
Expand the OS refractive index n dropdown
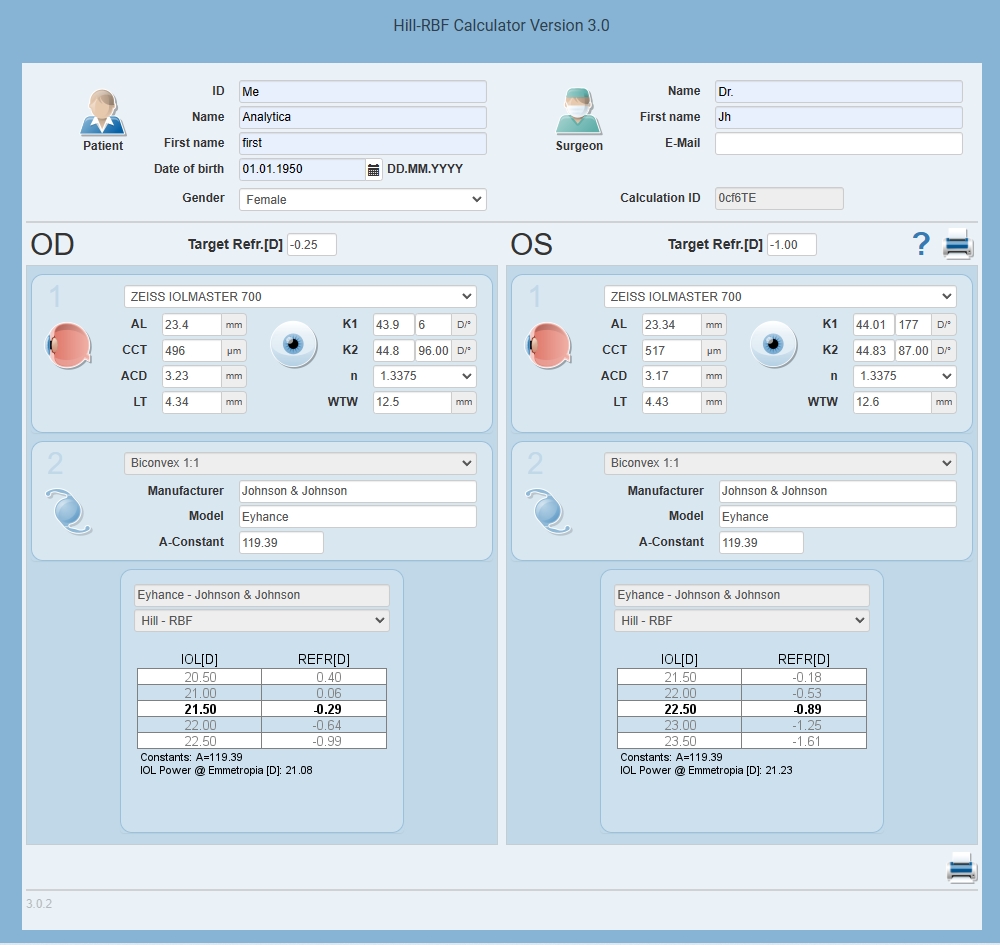[904, 376]
